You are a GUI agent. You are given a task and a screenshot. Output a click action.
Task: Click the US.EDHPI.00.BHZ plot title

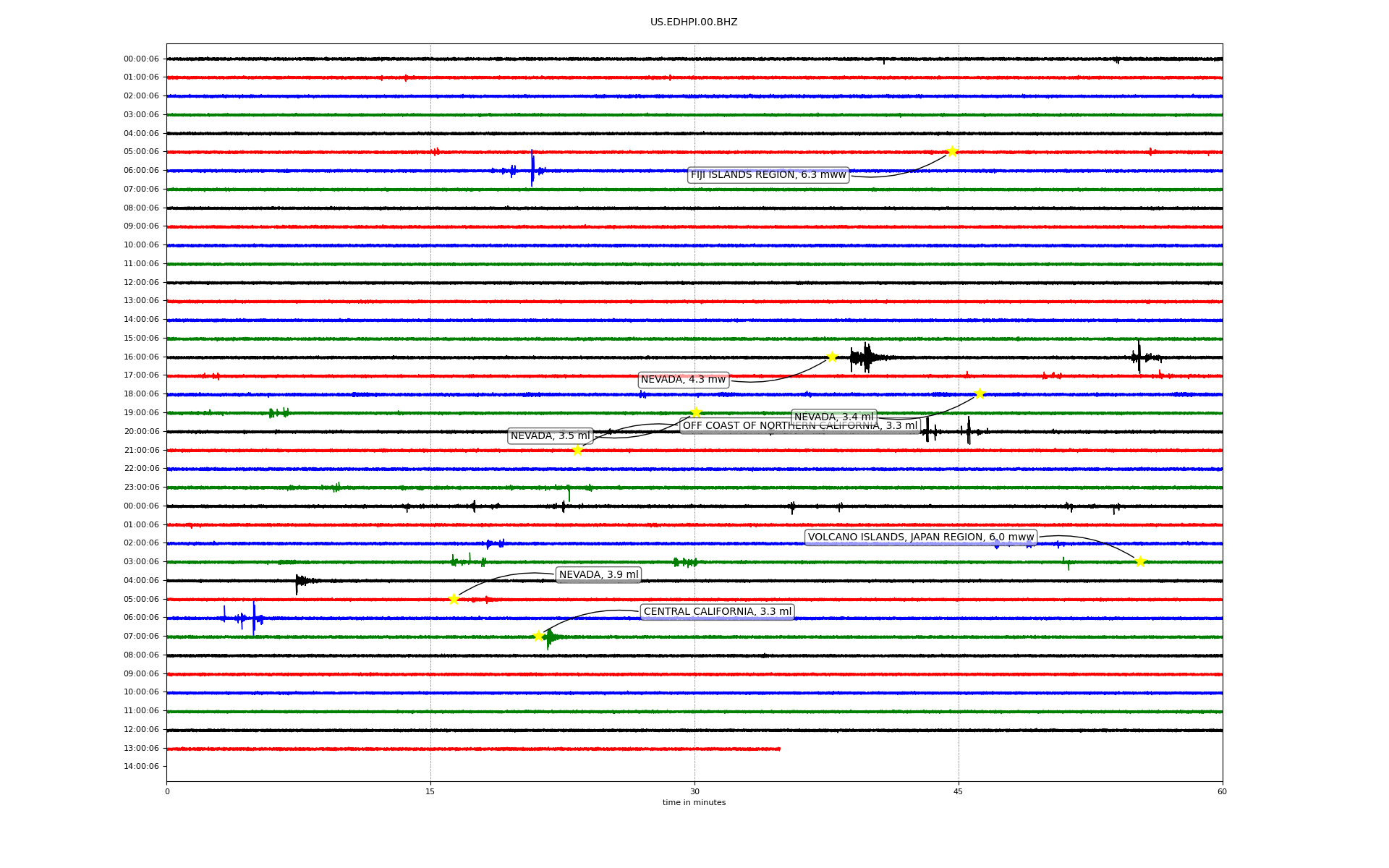693,22
